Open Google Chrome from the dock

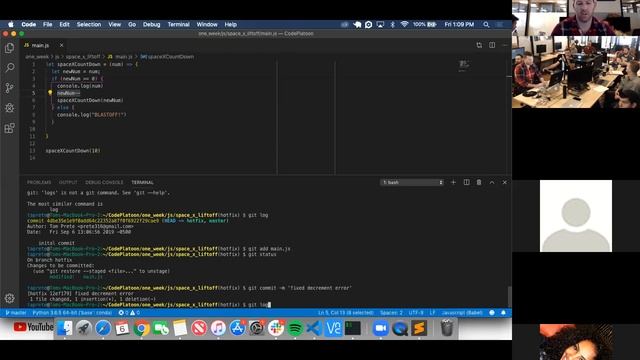(x=141, y=328)
